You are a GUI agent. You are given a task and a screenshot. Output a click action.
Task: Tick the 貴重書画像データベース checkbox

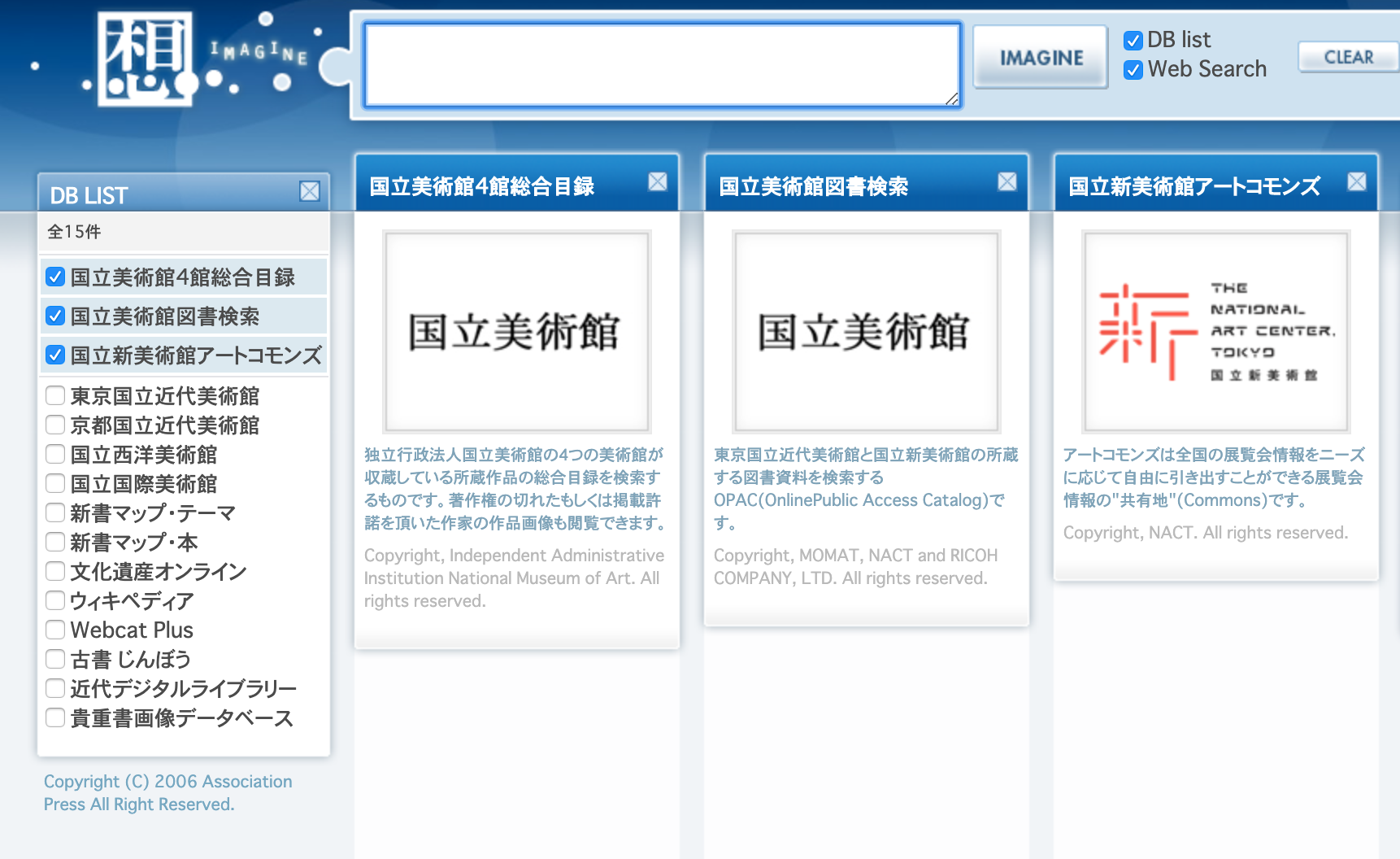(x=55, y=717)
